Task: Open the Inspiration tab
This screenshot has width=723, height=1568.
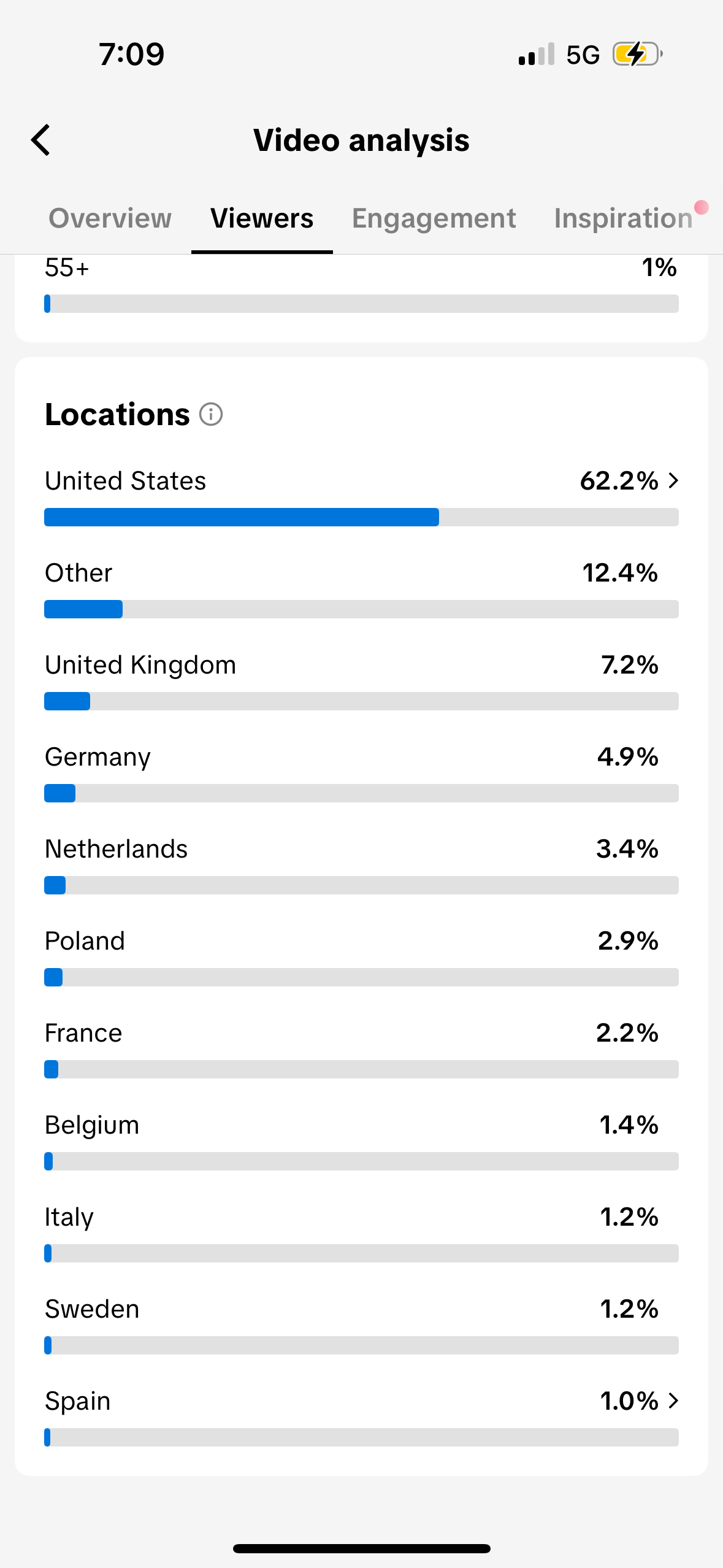Action: (623, 218)
